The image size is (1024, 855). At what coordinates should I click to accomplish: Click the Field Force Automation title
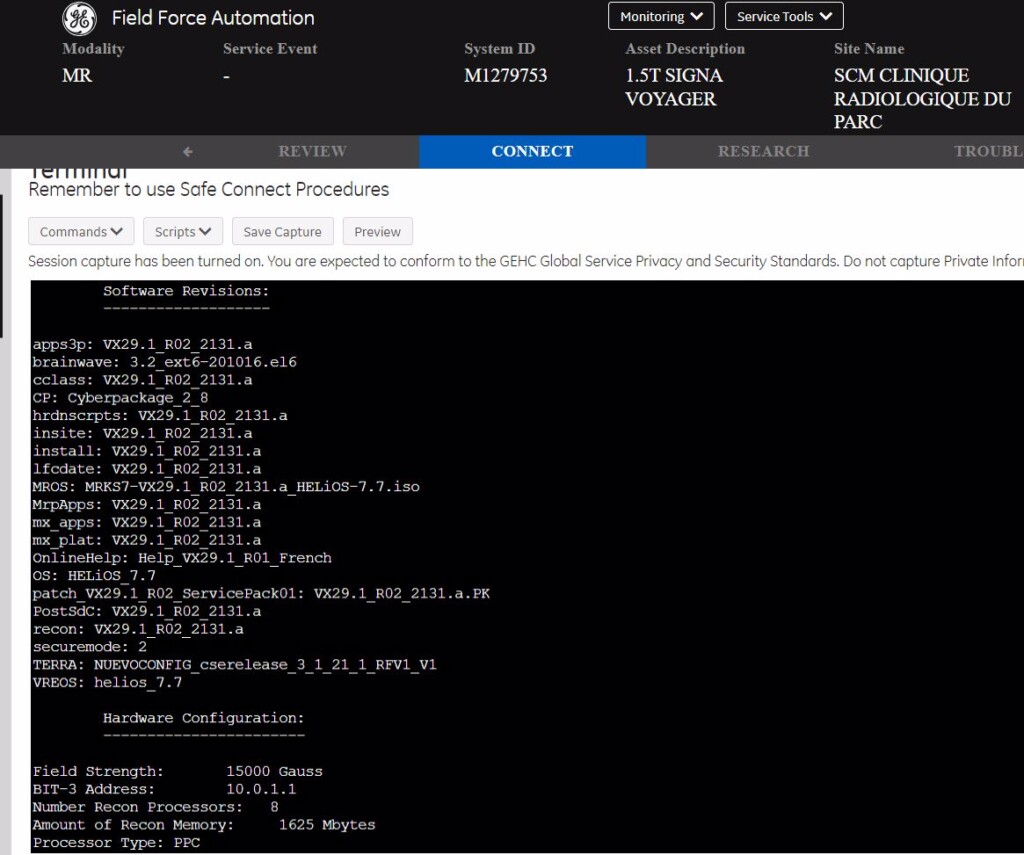tap(213, 18)
